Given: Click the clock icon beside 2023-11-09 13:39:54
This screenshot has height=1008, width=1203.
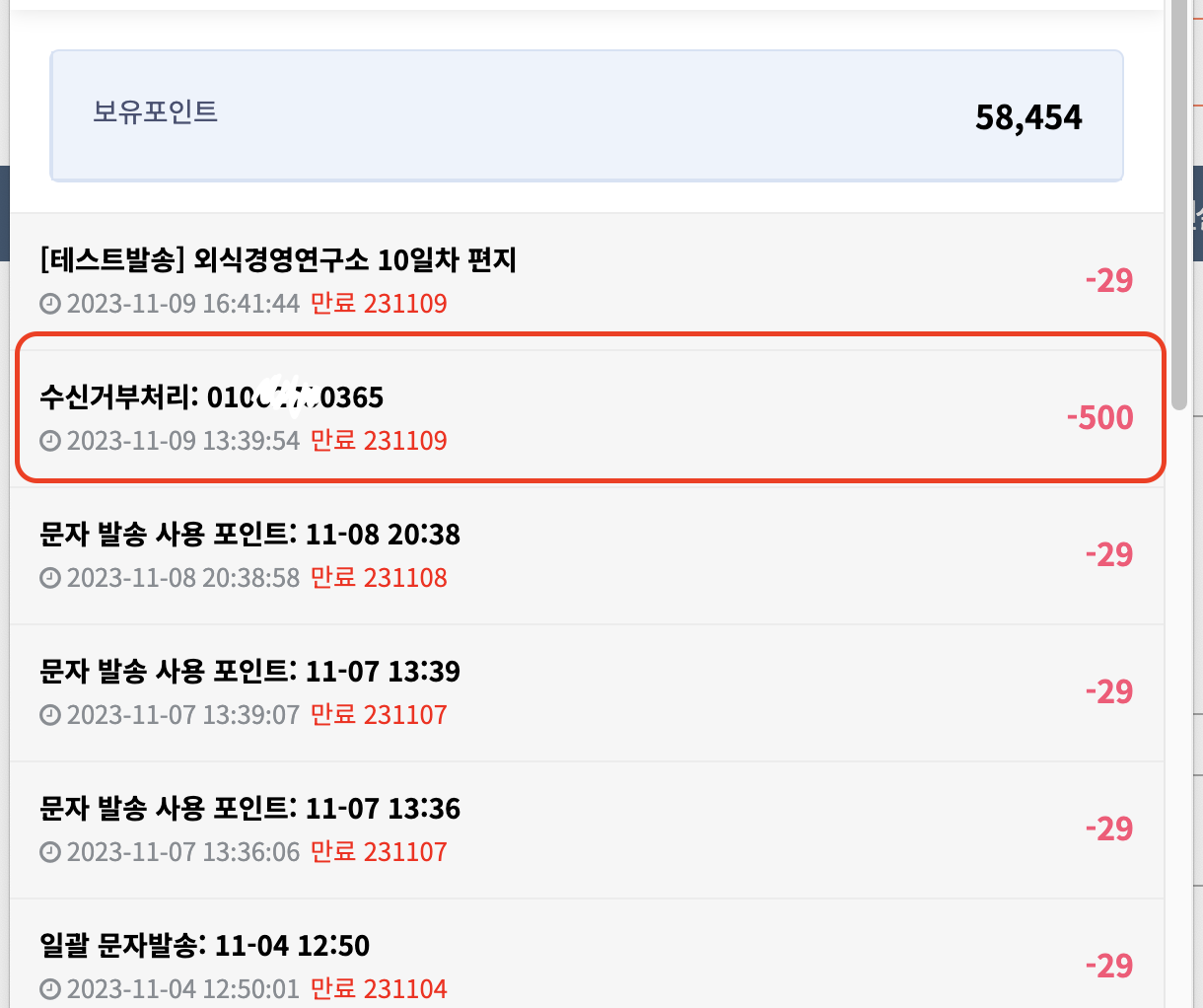Looking at the screenshot, I should (x=50, y=441).
